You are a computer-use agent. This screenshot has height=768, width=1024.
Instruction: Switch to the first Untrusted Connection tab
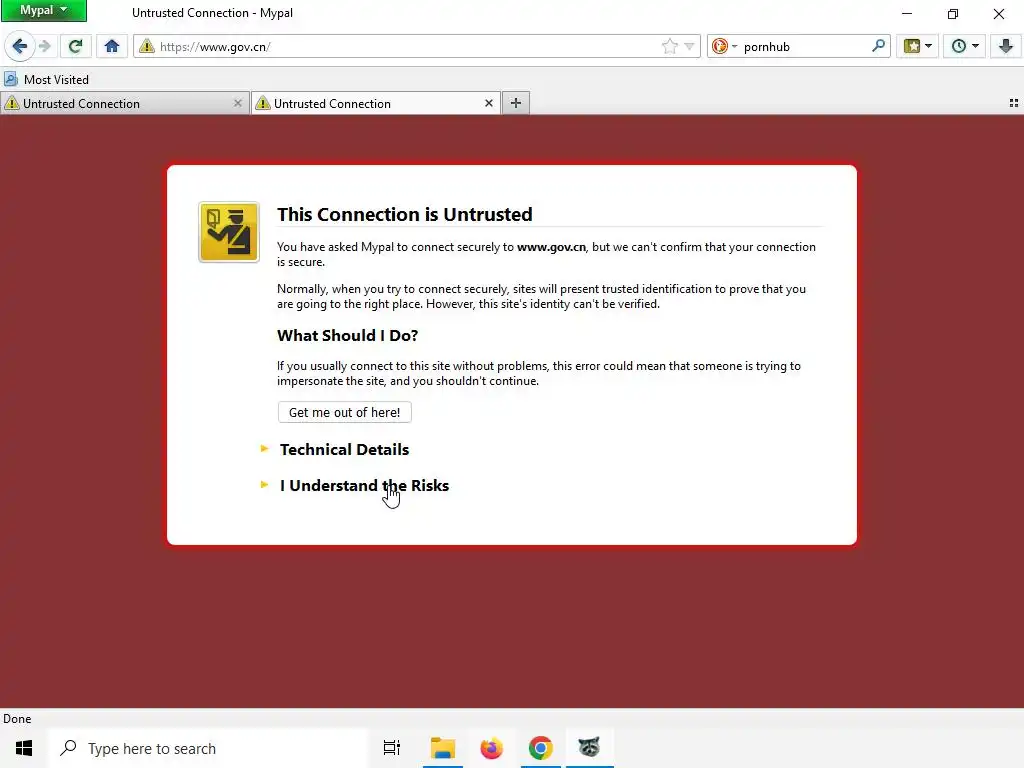point(118,103)
